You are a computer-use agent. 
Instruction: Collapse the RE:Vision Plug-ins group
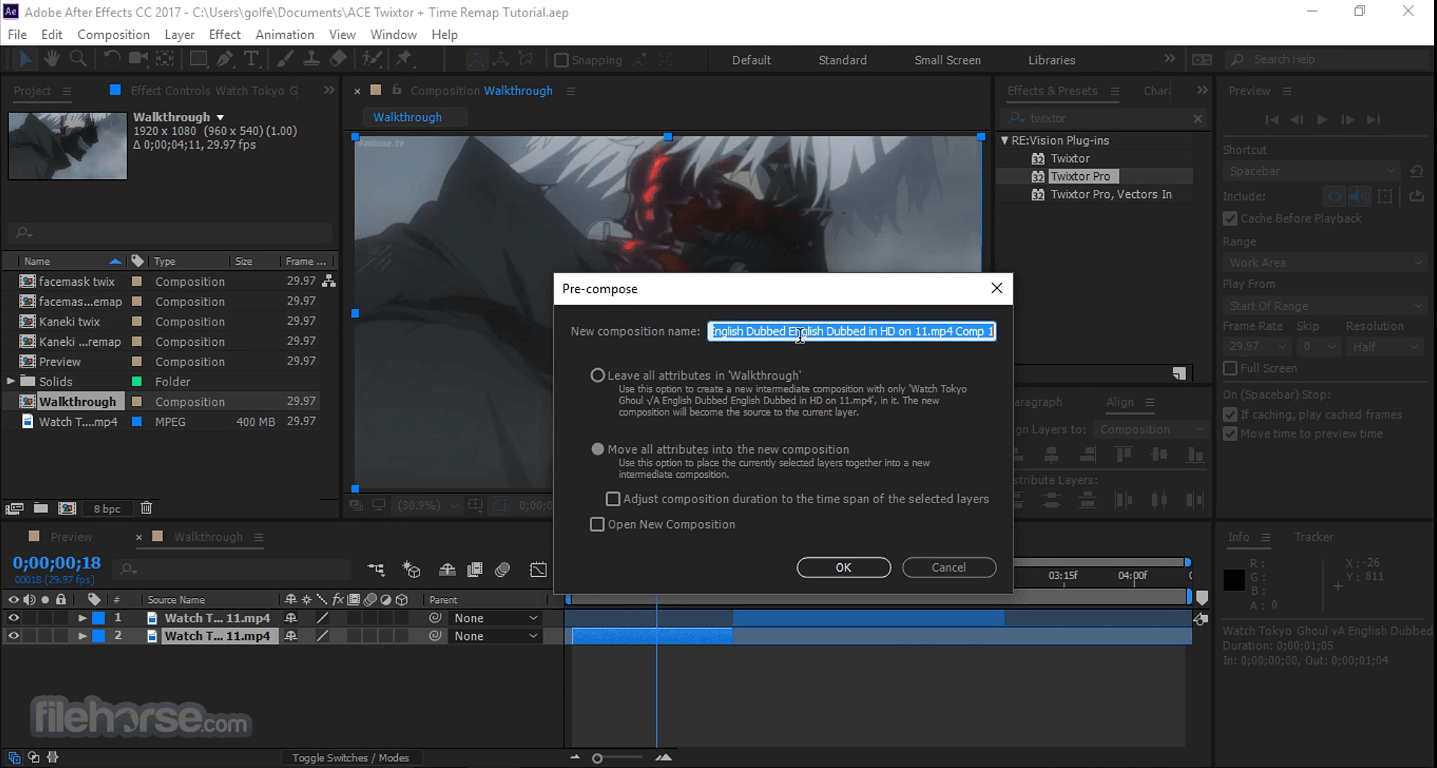point(1005,140)
